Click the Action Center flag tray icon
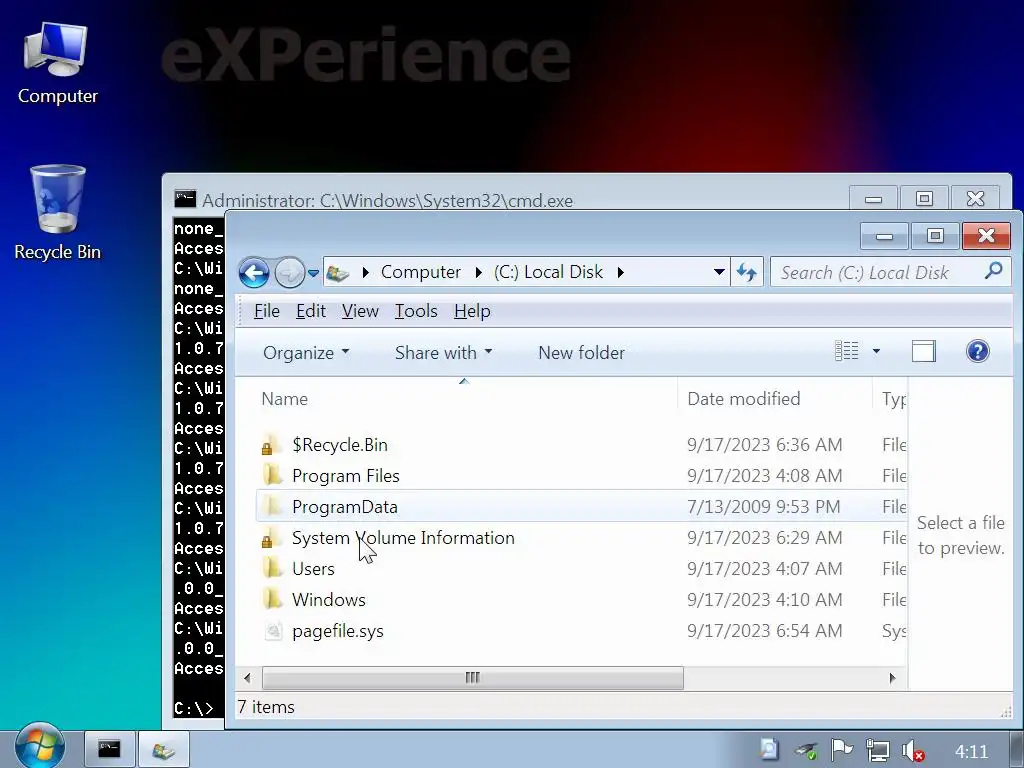Screen dimensions: 1024x768 tap(842, 751)
